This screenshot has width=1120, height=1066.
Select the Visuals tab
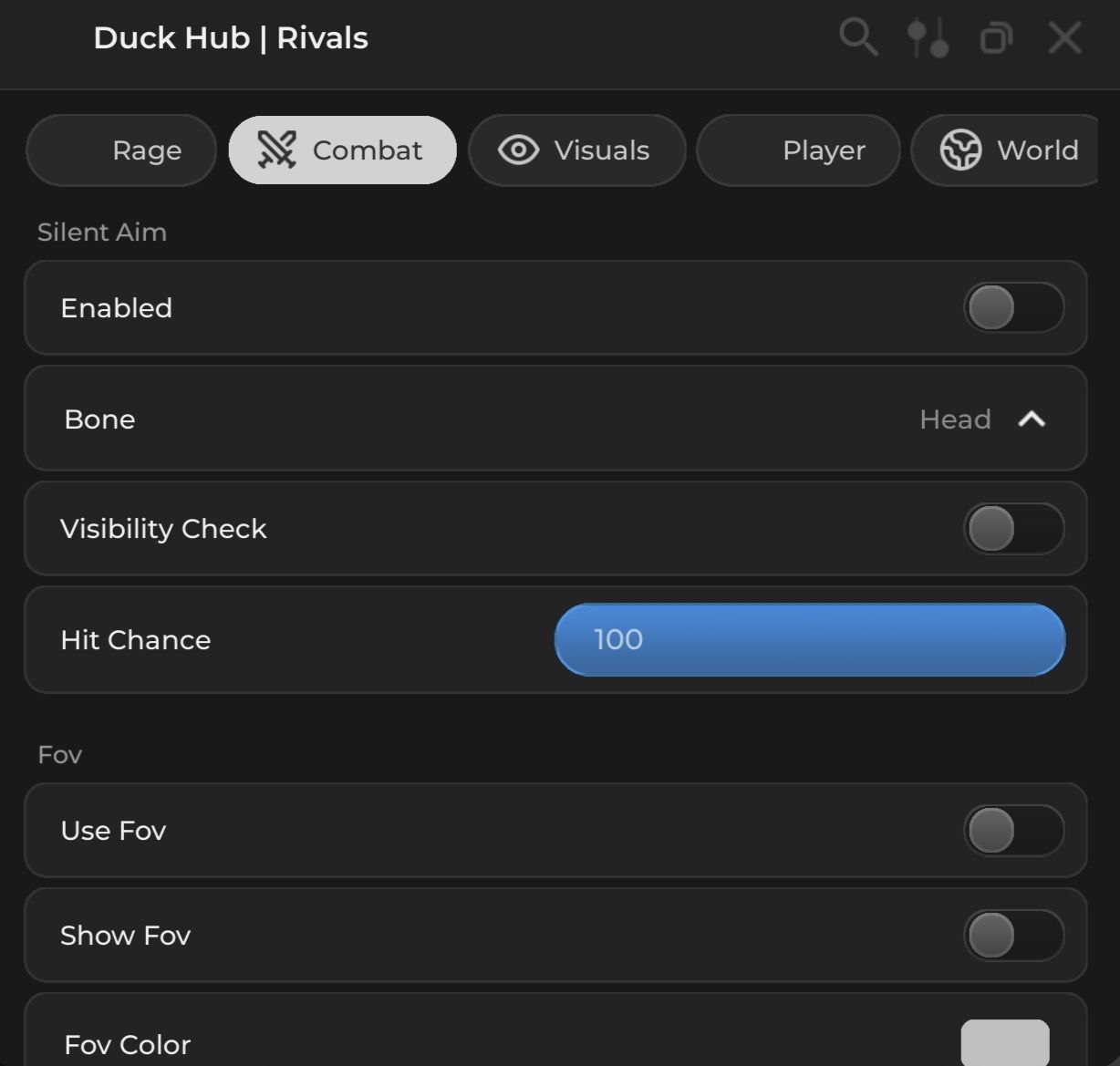pyautogui.click(x=601, y=150)
